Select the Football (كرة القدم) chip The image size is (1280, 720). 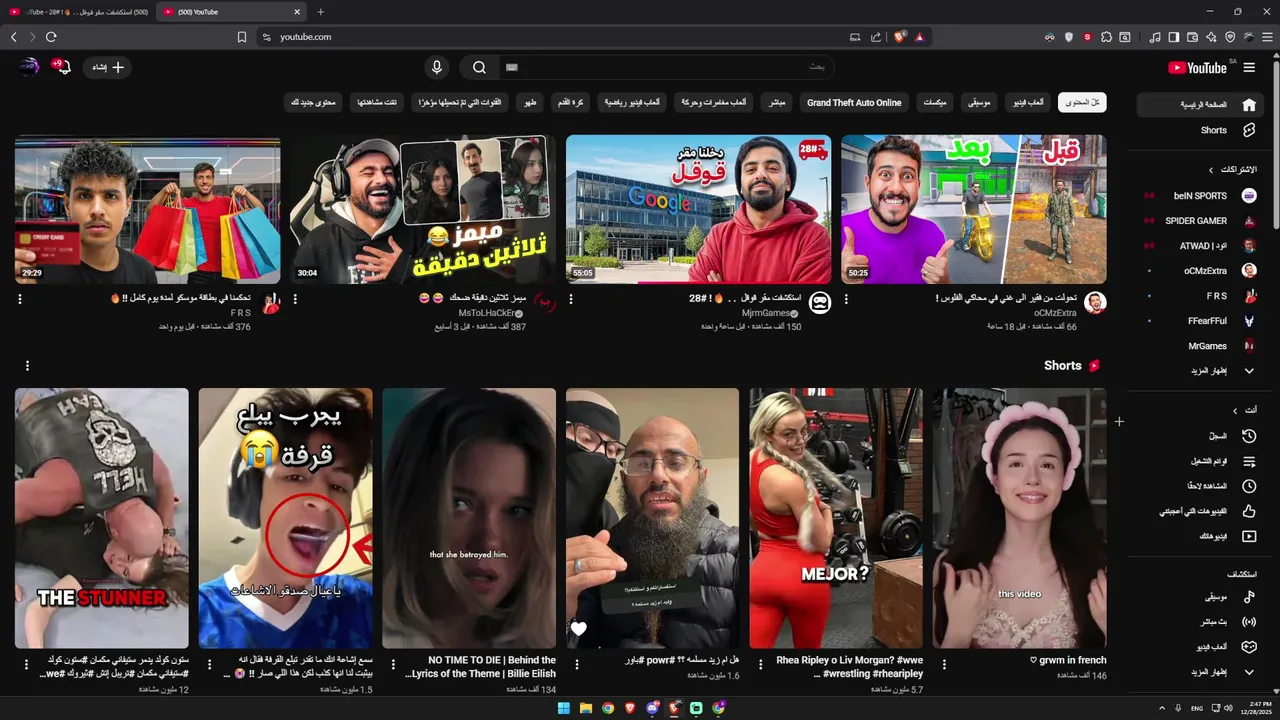[571, 102]
